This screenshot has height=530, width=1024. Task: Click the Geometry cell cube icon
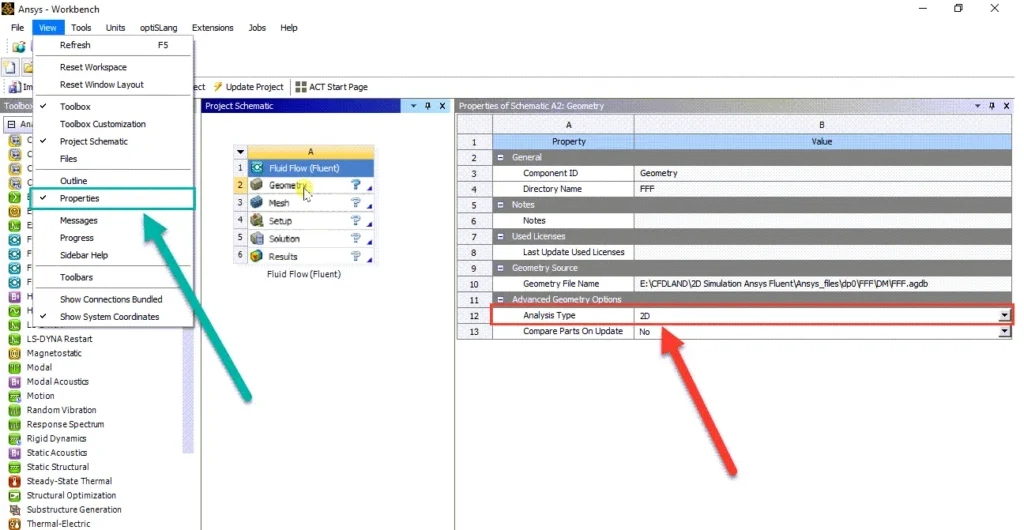coord(257,185)
